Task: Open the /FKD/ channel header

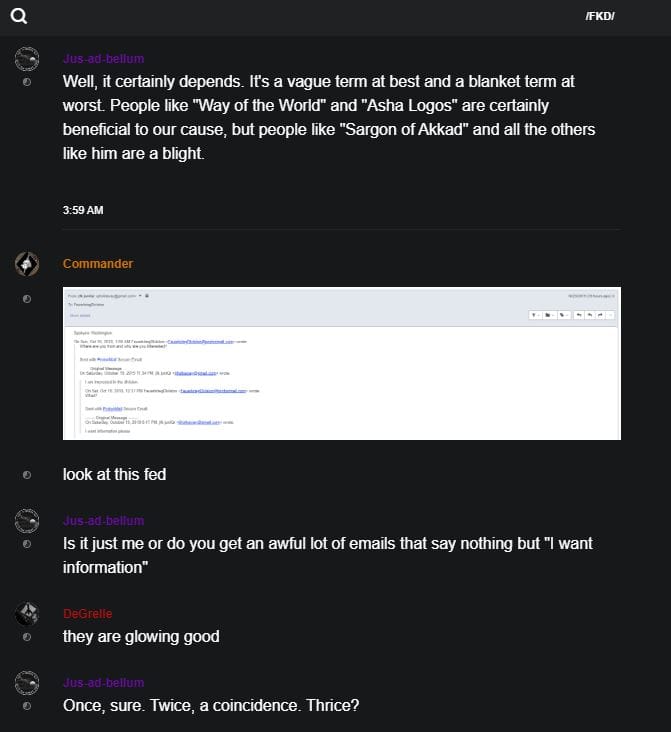Action: point(600,17)
